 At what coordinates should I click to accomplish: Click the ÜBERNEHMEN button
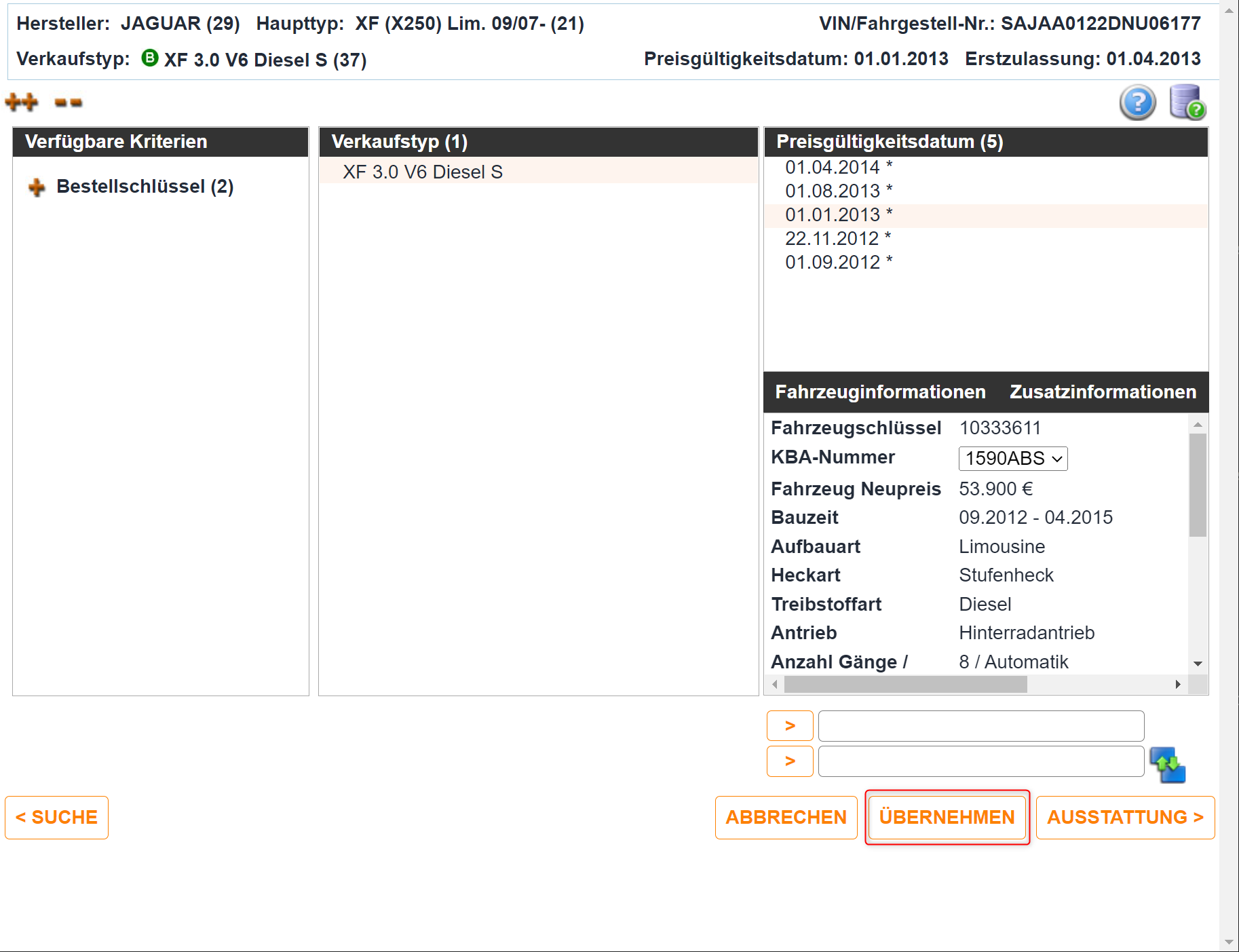tap(947, 817)
